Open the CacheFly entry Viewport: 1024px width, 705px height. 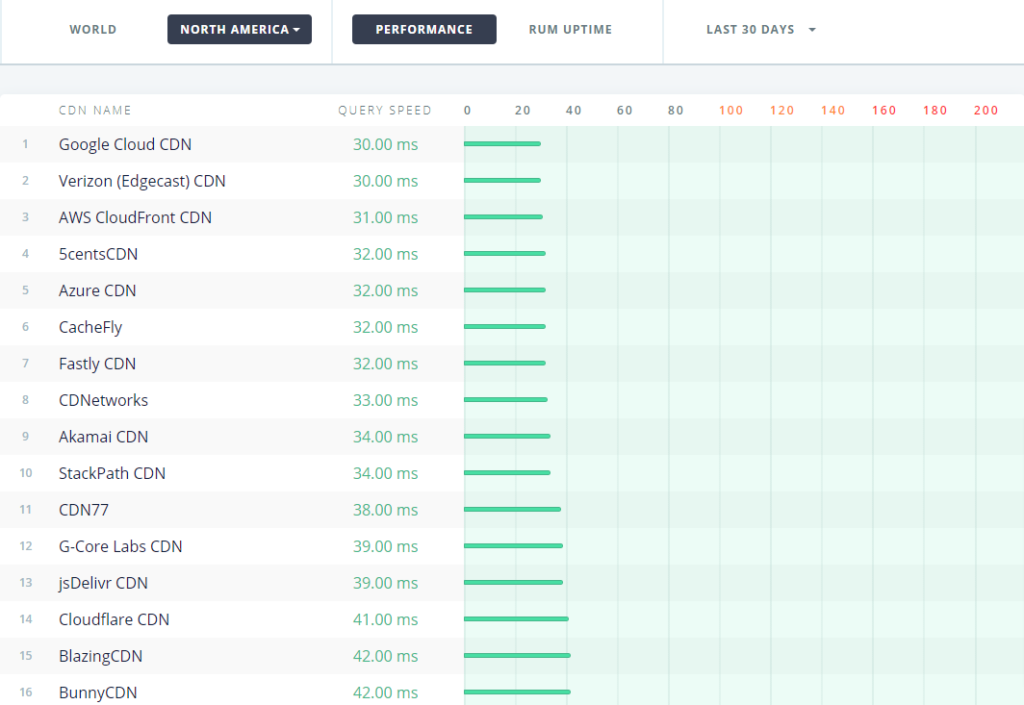[x=90, y=327]
